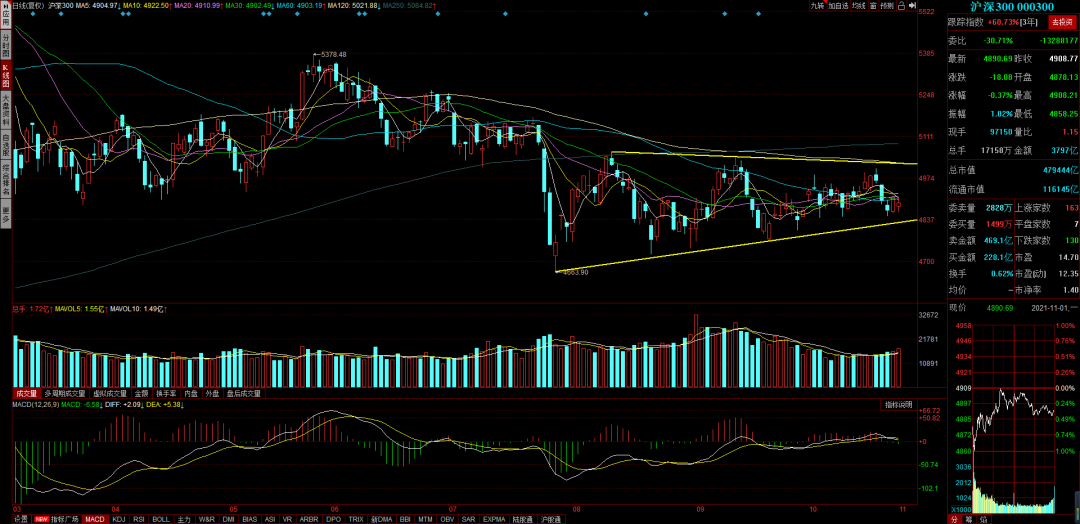
Task: Click the 日线(复权) period label
Action: [x=29, y=6]
